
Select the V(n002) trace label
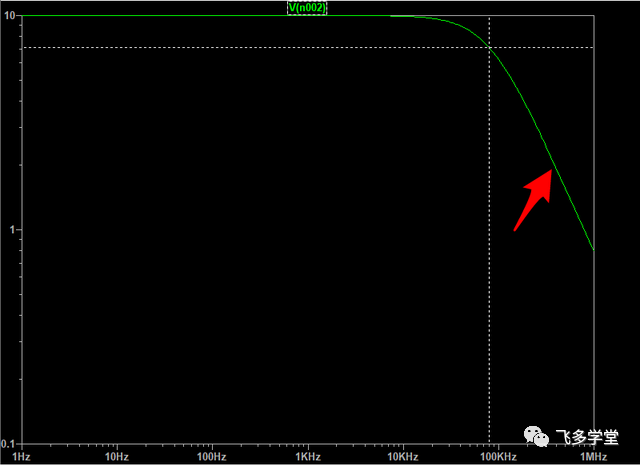pos(307,7)
